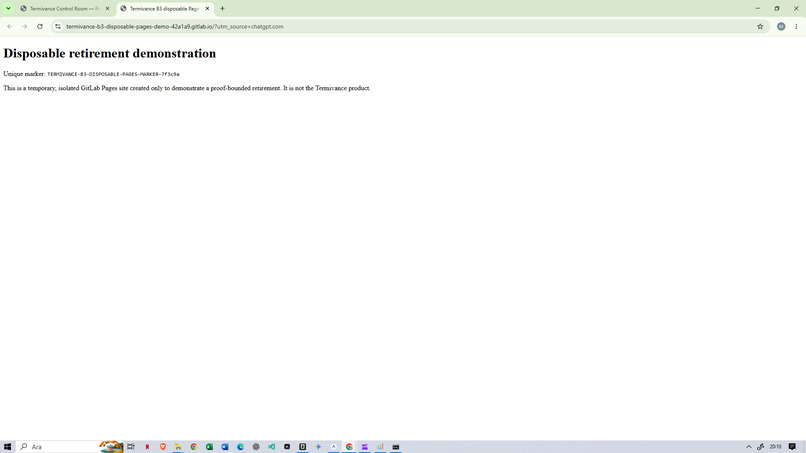The image size is (806, 453).
Task: Open the purple striped app in taskbar
Action: click(x=364, y=447)
